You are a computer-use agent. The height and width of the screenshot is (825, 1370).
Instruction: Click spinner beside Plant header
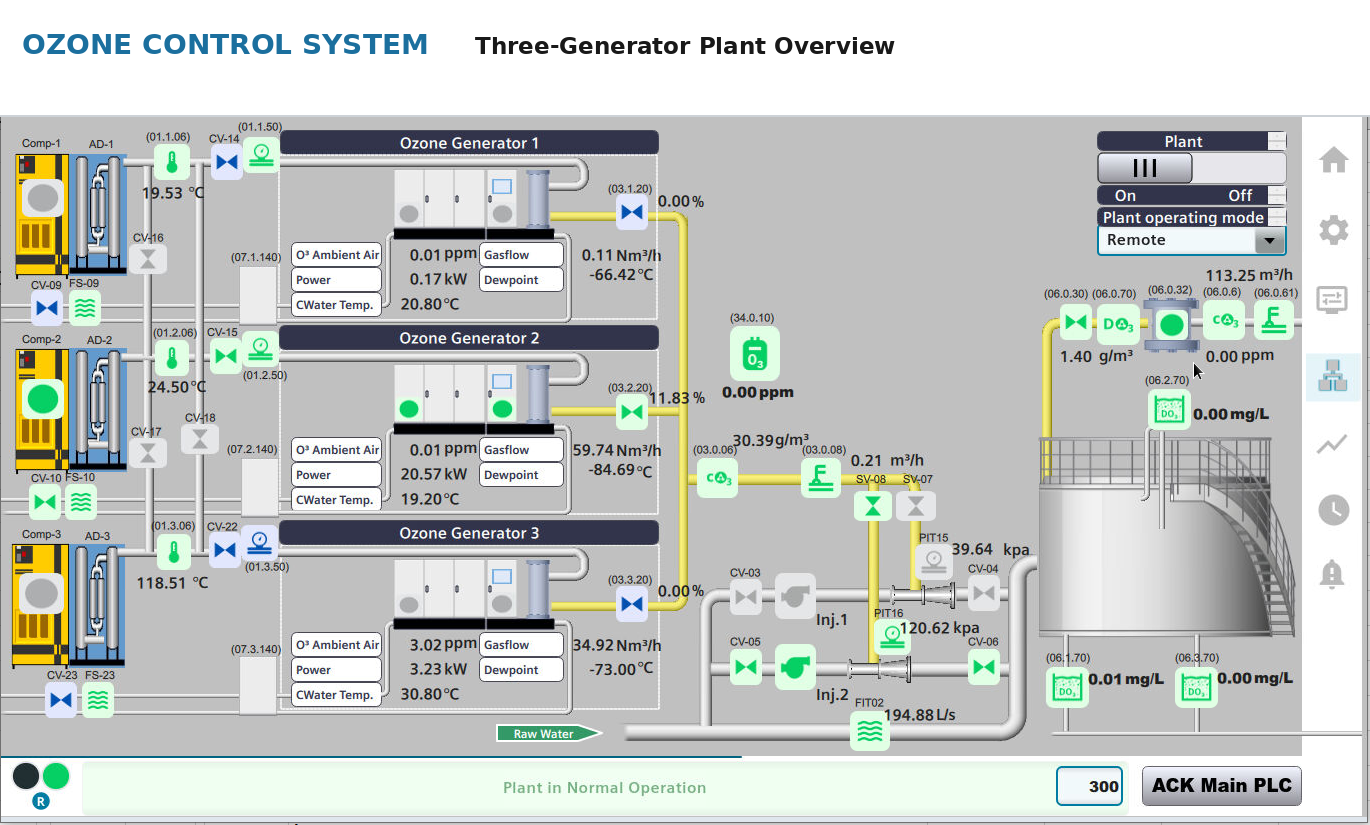pos(1277,141)
